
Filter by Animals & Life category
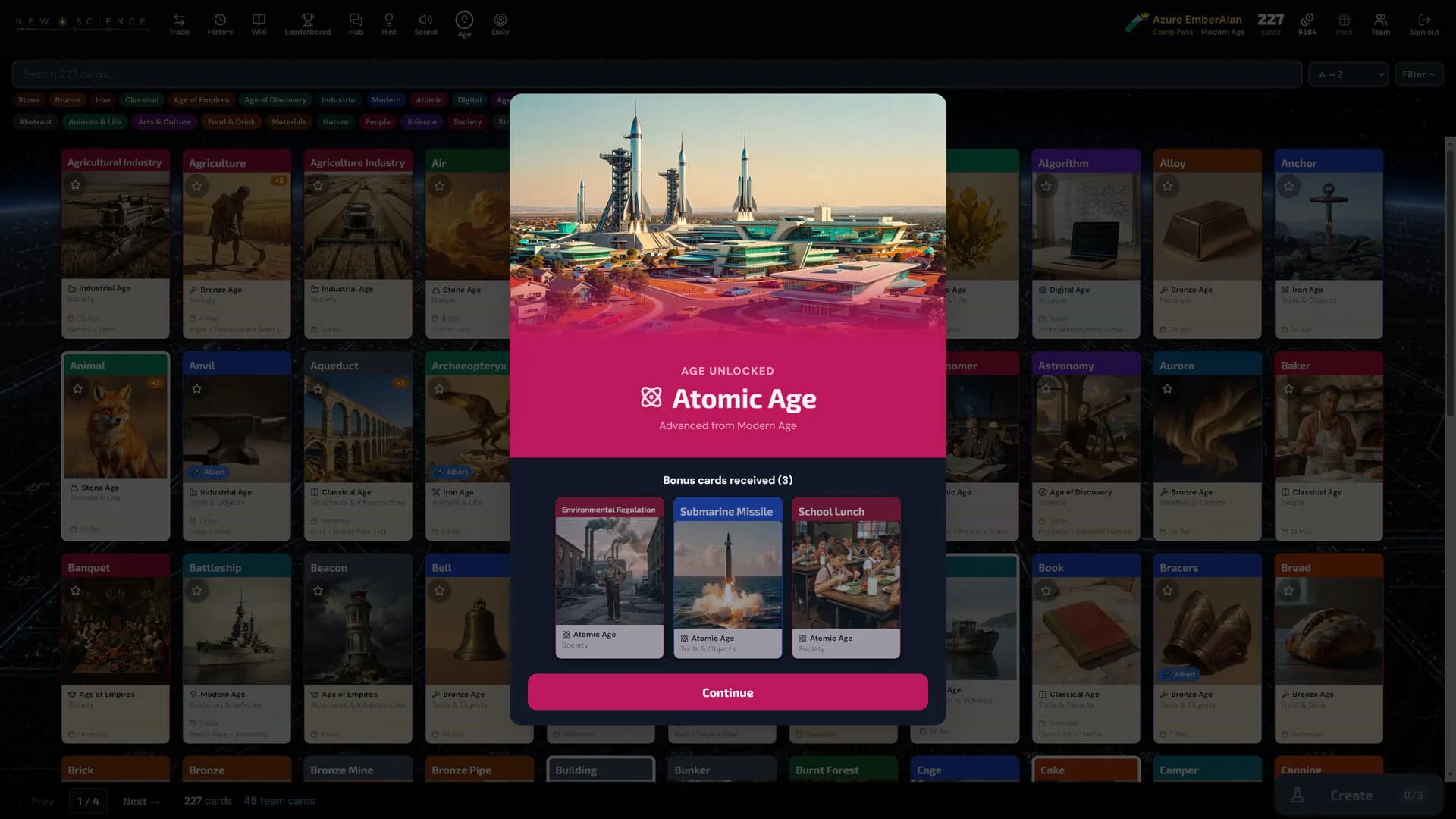[x=95, y=122]
